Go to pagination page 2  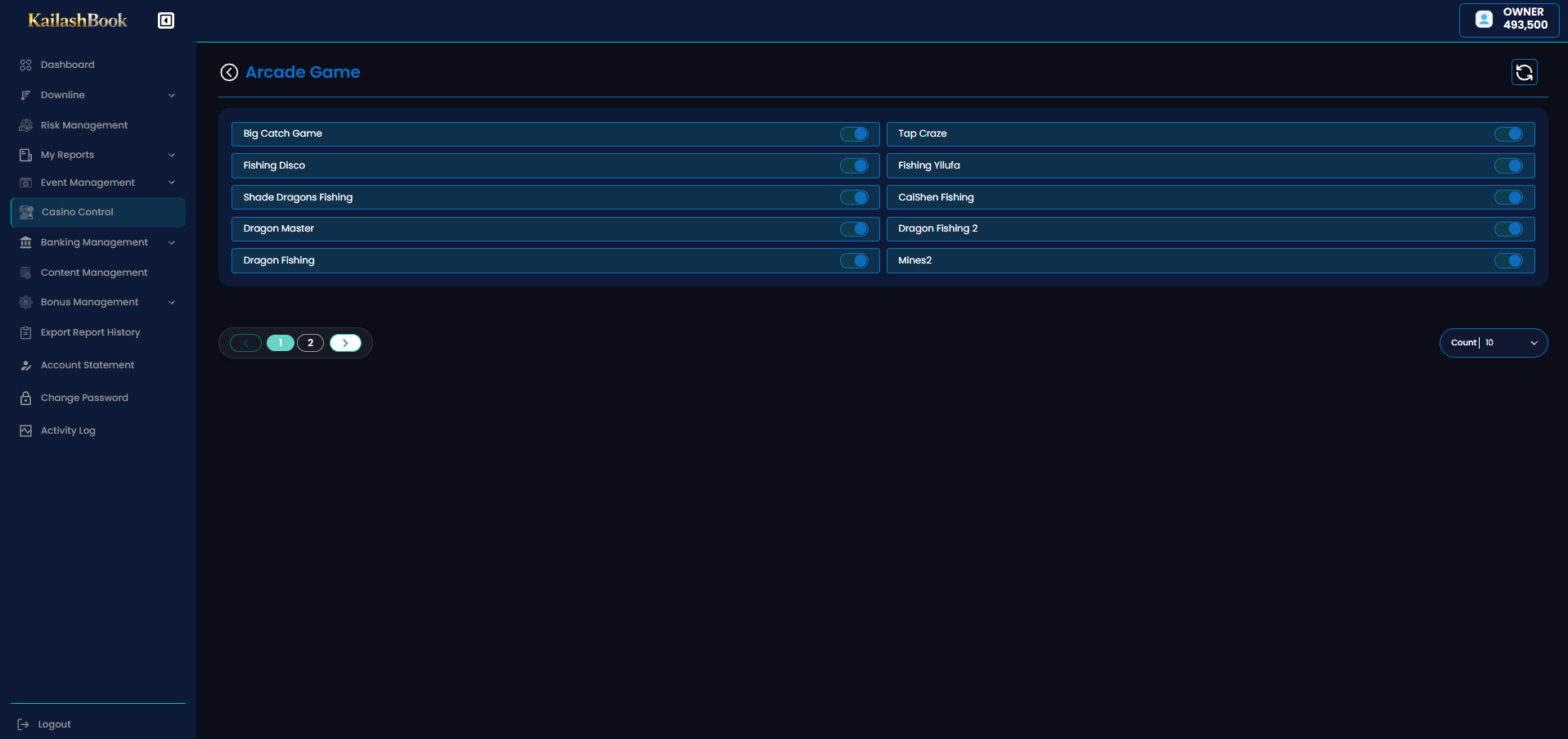click(311, 343)
